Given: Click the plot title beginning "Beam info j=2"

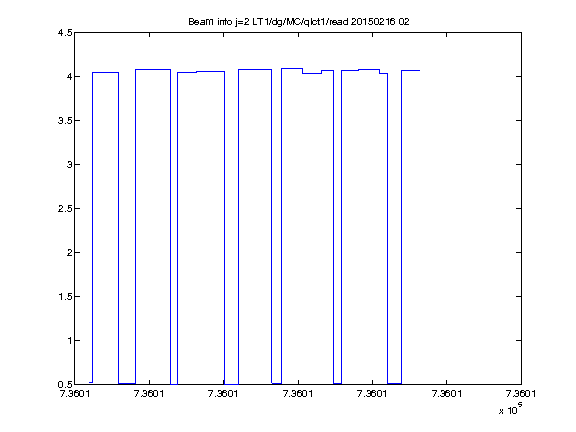Looking at the screenshot, I should pyautogui.click(x=299, y=22).
